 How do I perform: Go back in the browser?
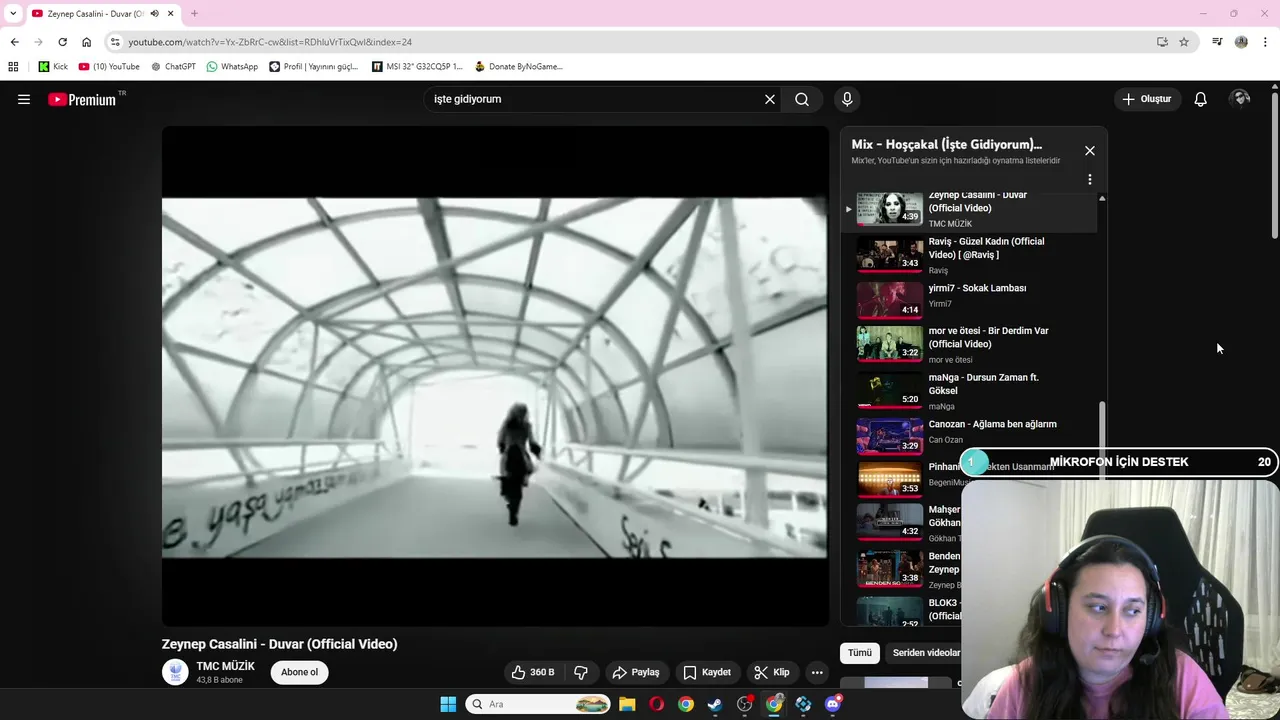(x=14, y=42)
